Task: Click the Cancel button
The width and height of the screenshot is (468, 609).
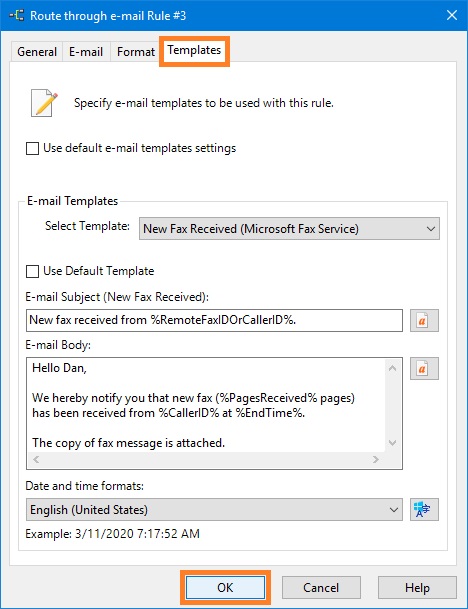Action: [321, 587]
